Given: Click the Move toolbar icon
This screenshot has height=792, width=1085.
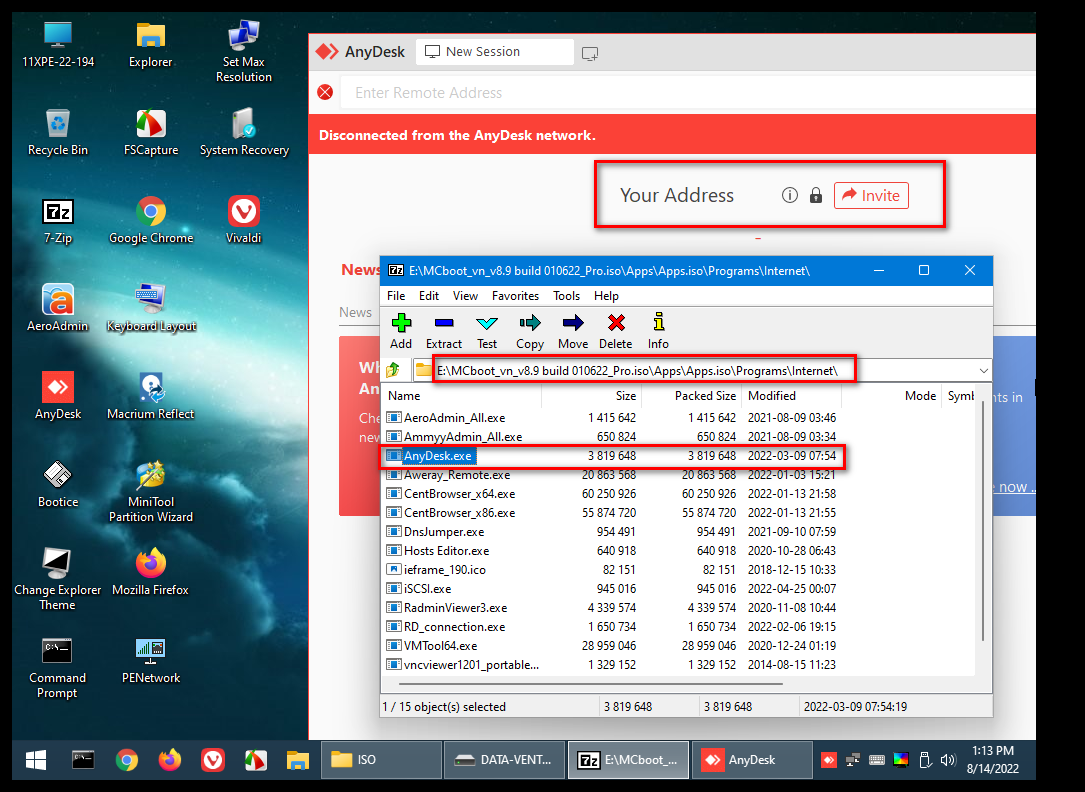Looking at the screenshot, I should pos(573,331).
